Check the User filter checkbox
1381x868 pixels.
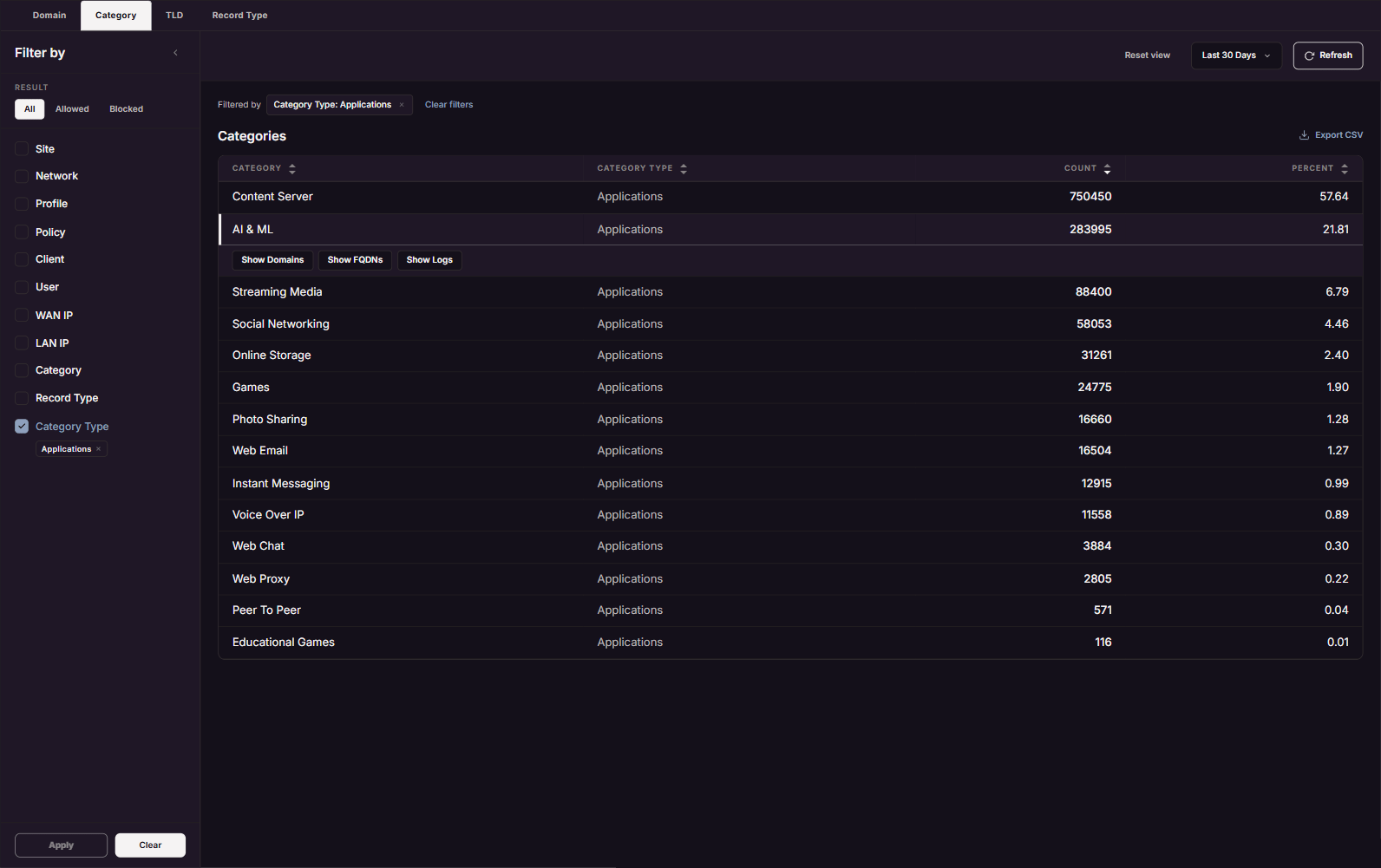22,287
